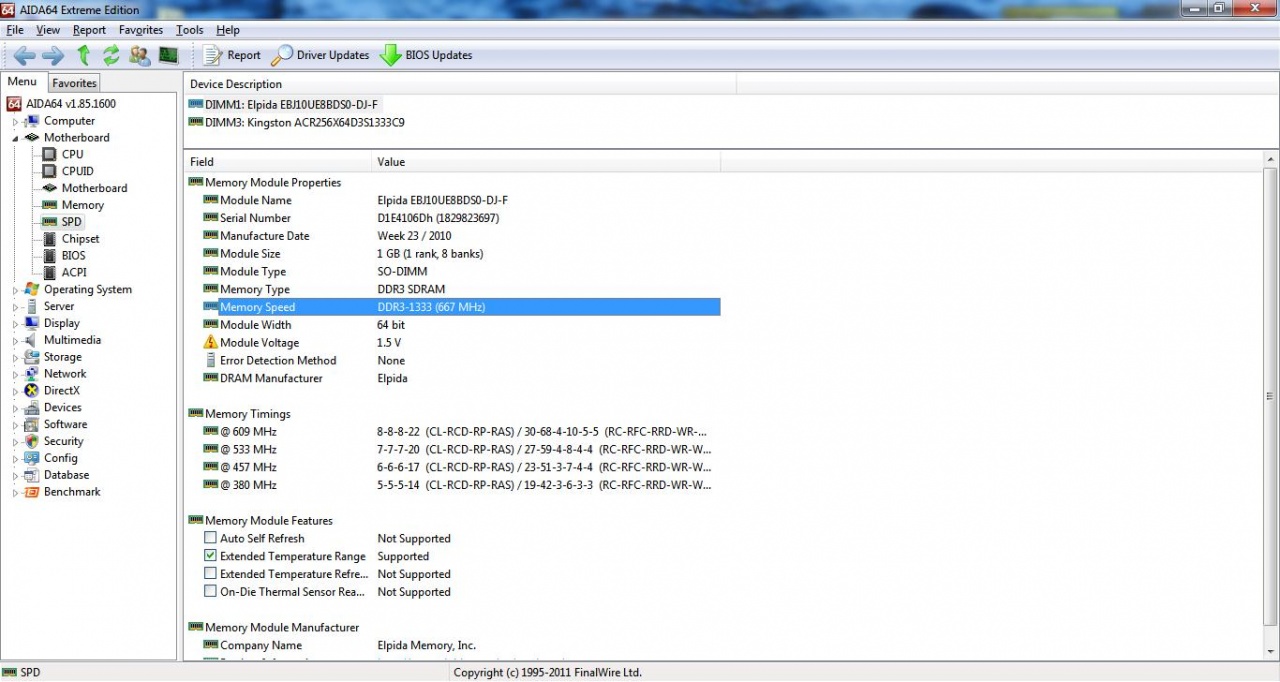Screen dimensions: 1280x682
Task: Refresh the page with green arrows icon
Action: tap(111, 55)
